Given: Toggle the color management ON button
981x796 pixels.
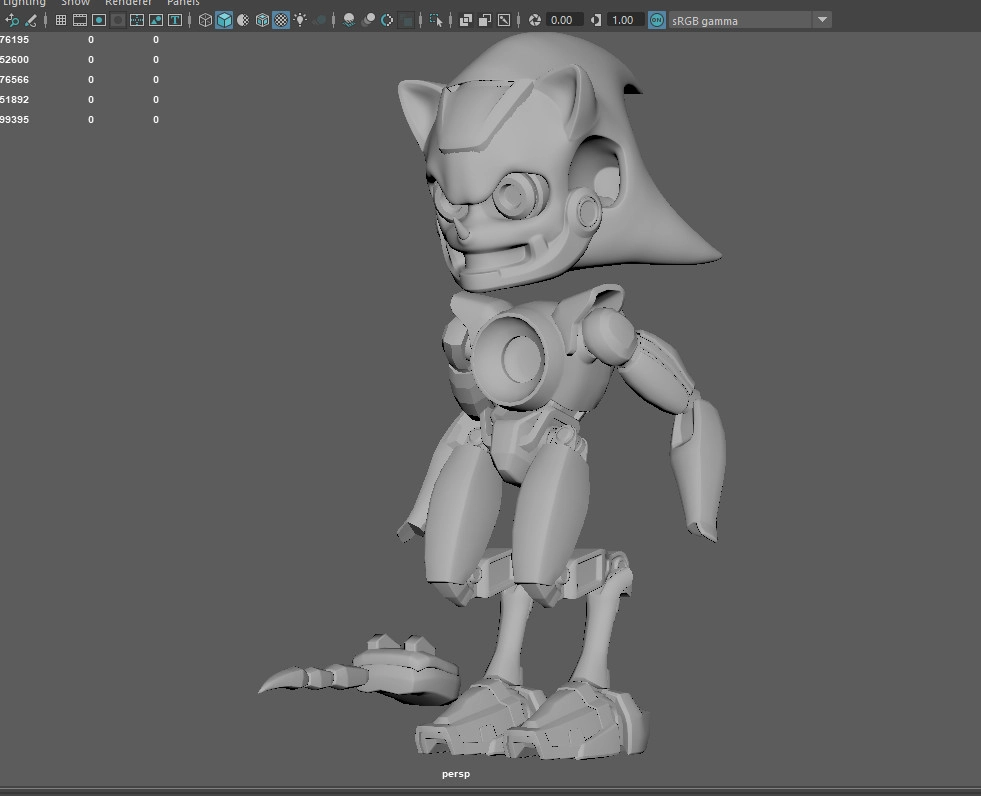Looking at the screenshot, I should [x=656, y=20].
